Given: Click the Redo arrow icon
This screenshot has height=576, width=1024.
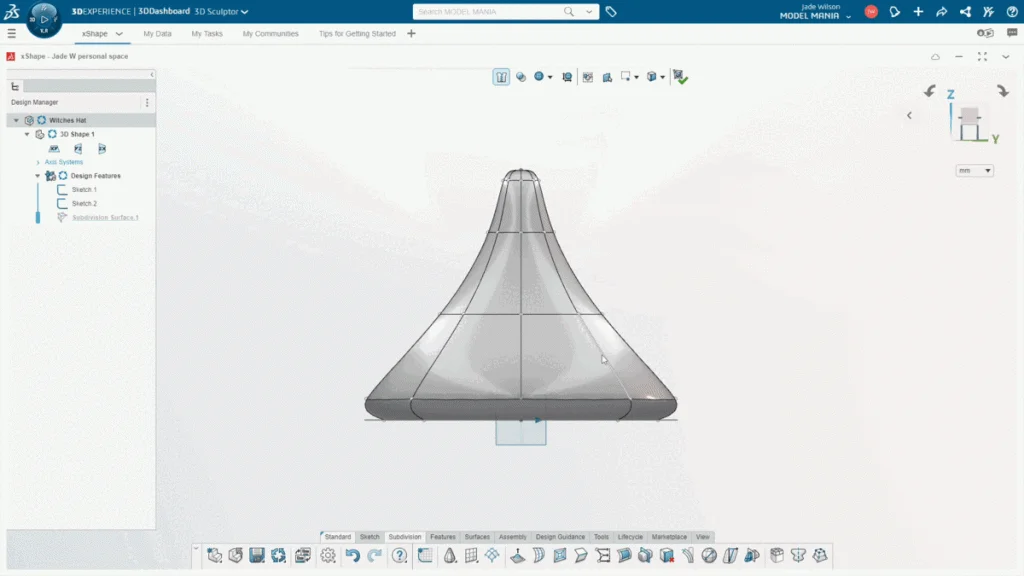Looking at the screenshot, I should point(374,556).
